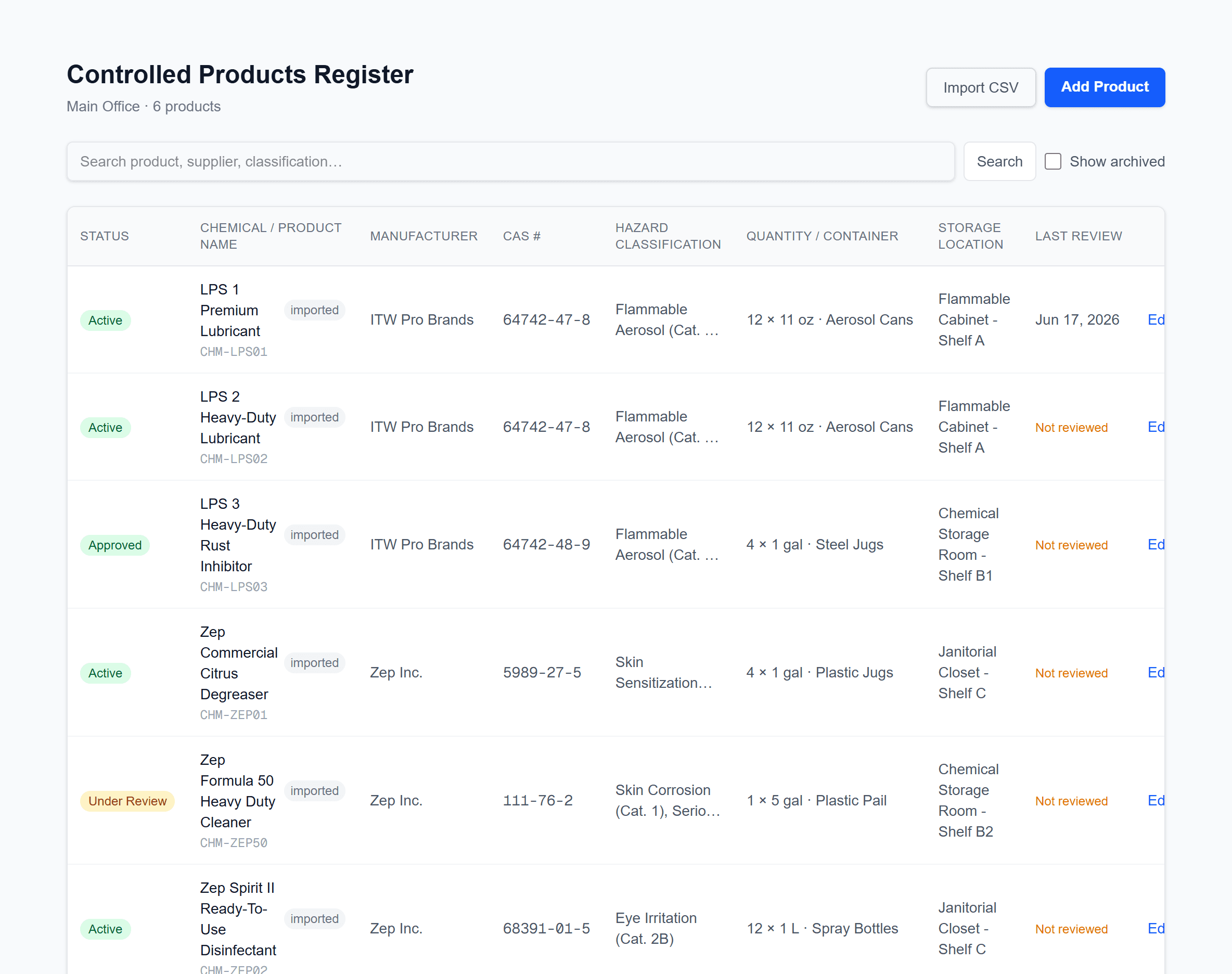Click the 4 × 1 gal Plastic Jugs quantity
This screenshot has width=1232, height=974.
[x=820, y=673]
